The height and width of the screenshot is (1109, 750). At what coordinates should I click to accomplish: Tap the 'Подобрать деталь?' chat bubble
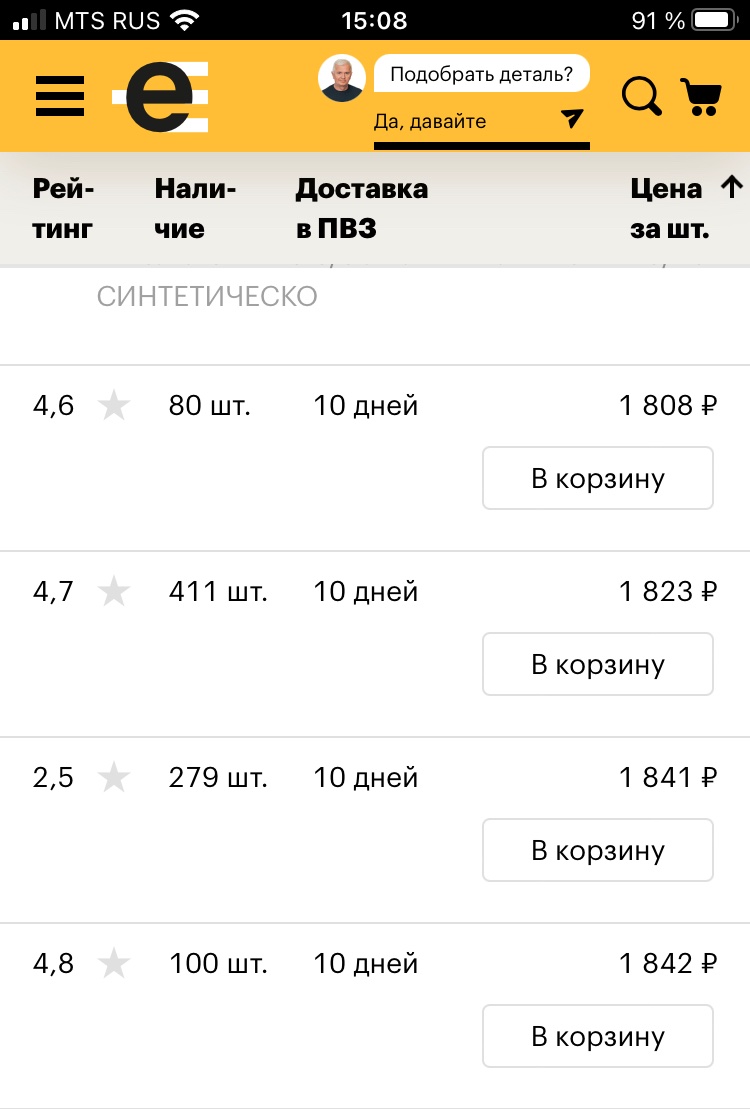pyautogui.click(x=481, y=74)
